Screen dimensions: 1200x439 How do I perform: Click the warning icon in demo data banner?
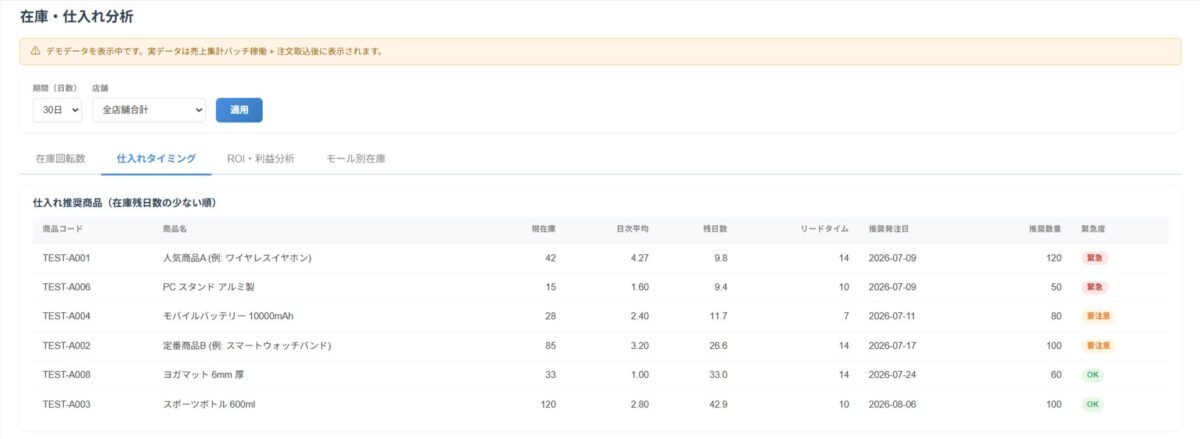pyautogui.click(x=36, y=51)
